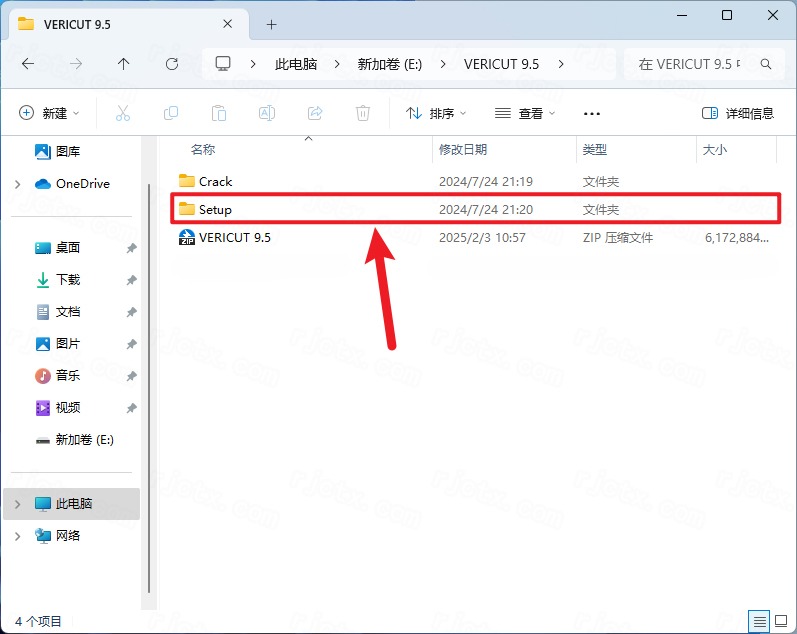Expand the 此电脑 tree node
The image size is (797, 634).
18,504
